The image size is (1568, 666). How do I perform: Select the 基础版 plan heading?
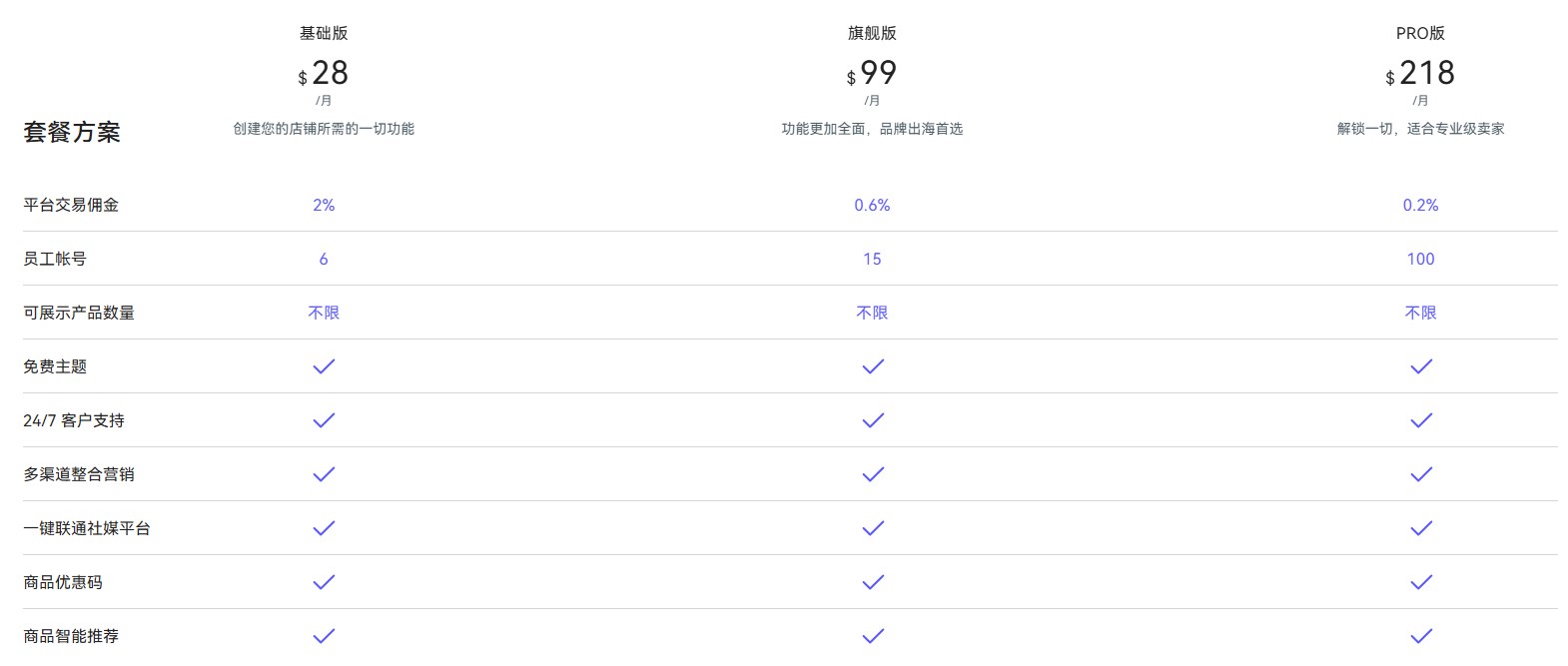[324, 33]
